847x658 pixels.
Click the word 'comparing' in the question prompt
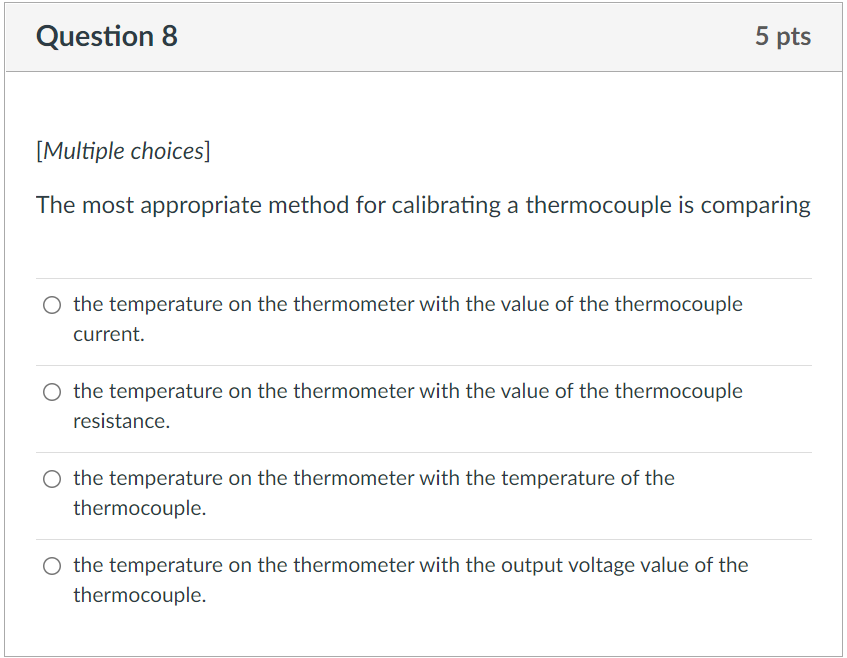coord(755,206)
